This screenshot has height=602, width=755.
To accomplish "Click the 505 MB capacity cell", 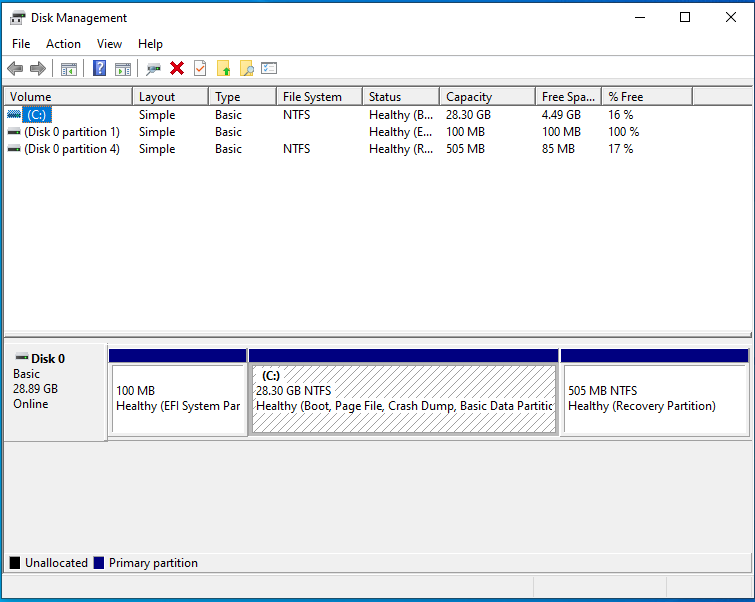I will pos(465,149).
